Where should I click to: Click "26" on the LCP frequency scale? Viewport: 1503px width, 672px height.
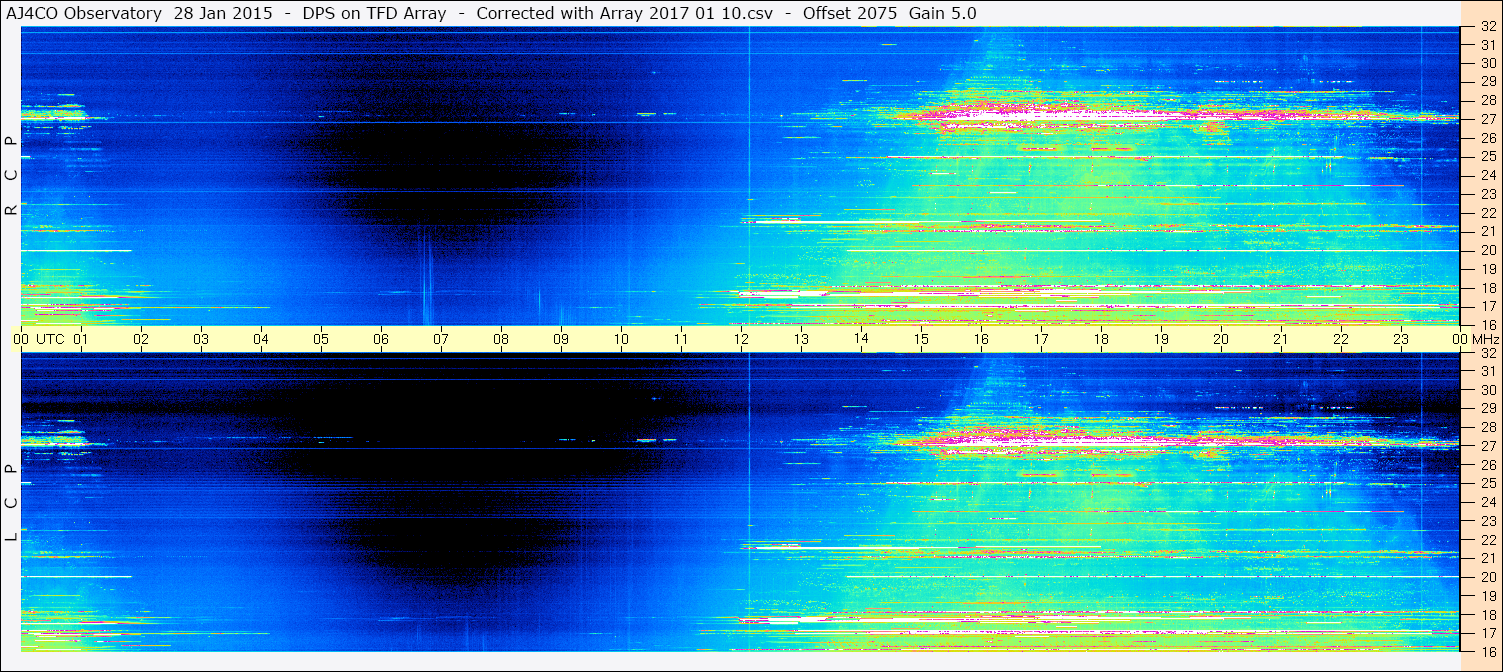pyautogui.click(x=1487, y=465)
